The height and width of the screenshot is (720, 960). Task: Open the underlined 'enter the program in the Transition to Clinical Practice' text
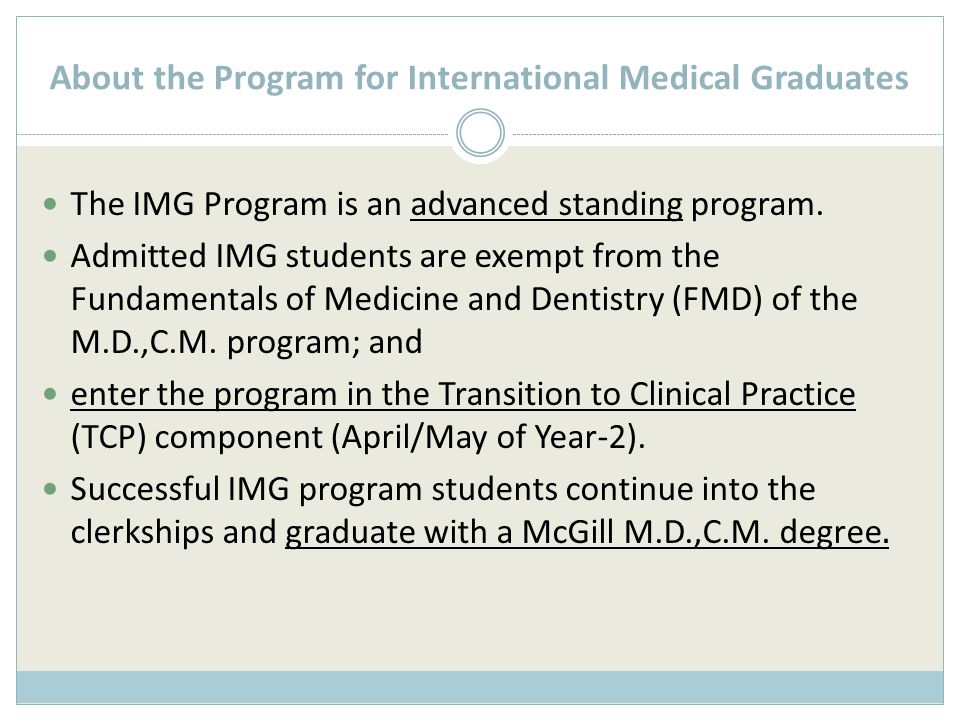pyautogui.click(x=463, y=394)
